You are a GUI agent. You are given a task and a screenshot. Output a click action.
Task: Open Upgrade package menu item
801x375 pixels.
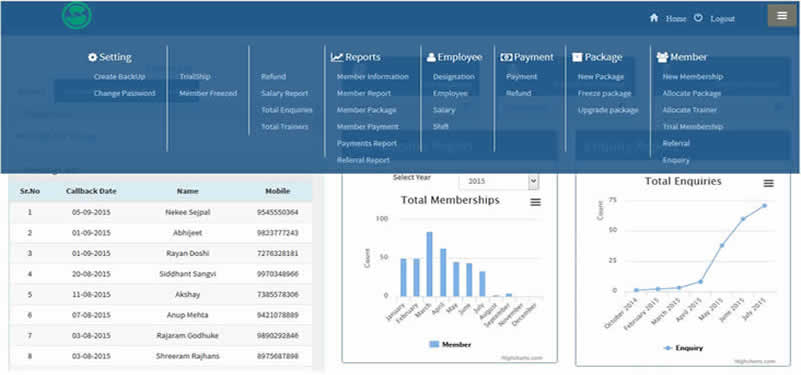tap(608, 110)
